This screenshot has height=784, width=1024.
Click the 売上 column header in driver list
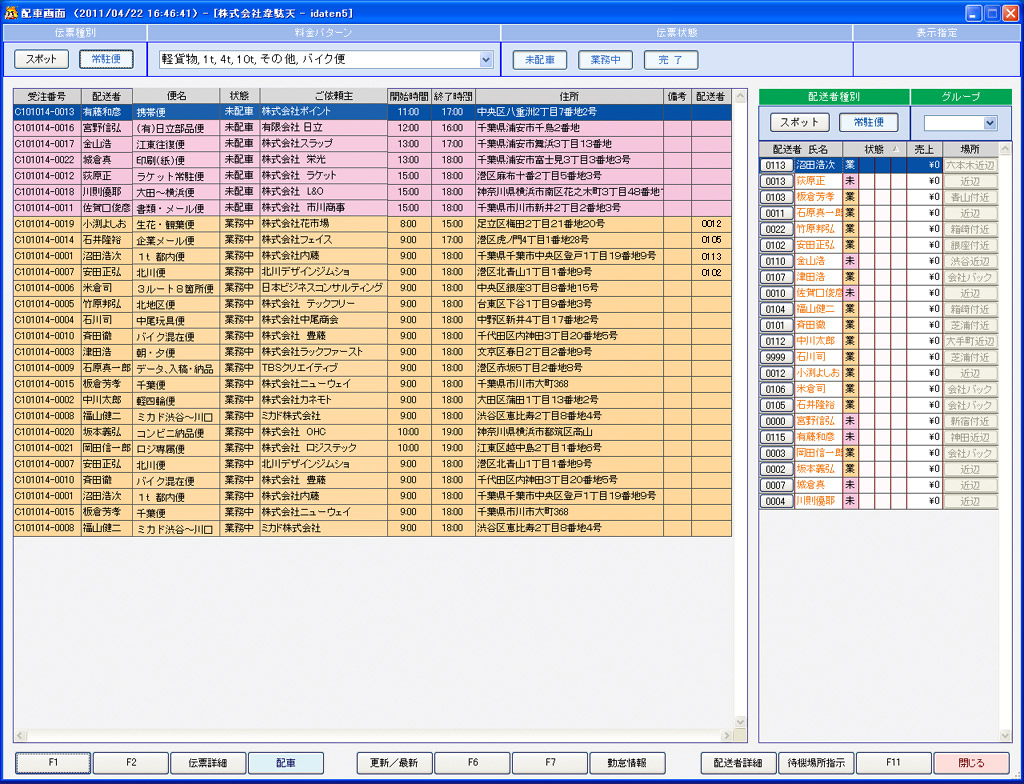pyautogui.click(x=926, y=149)
